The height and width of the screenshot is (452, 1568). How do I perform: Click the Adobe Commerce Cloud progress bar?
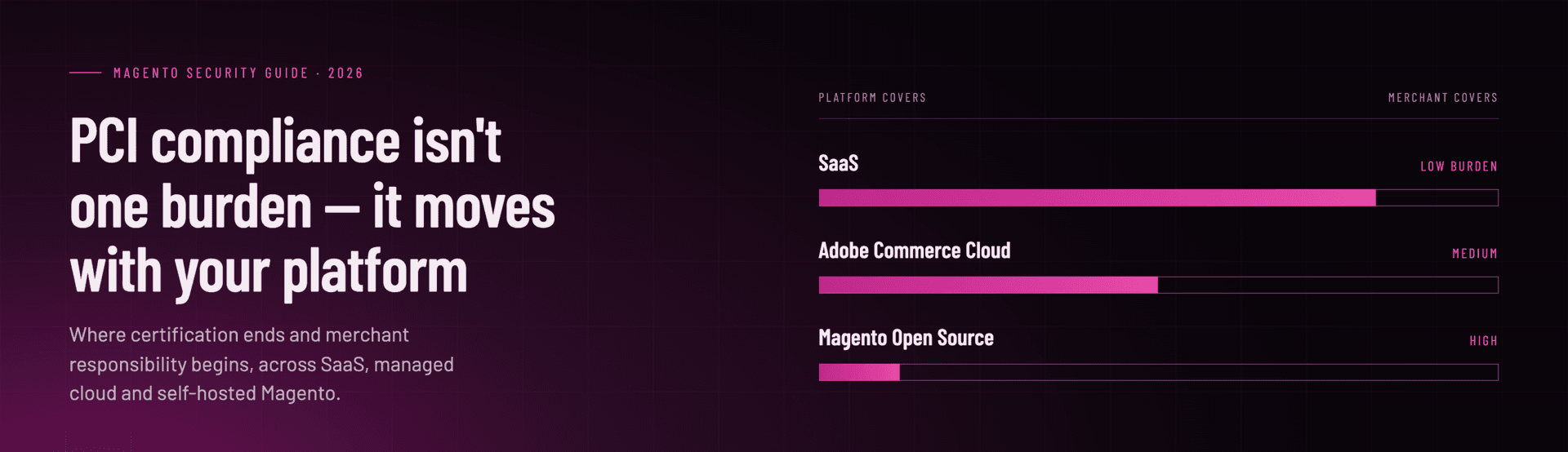pos(1158,285)
